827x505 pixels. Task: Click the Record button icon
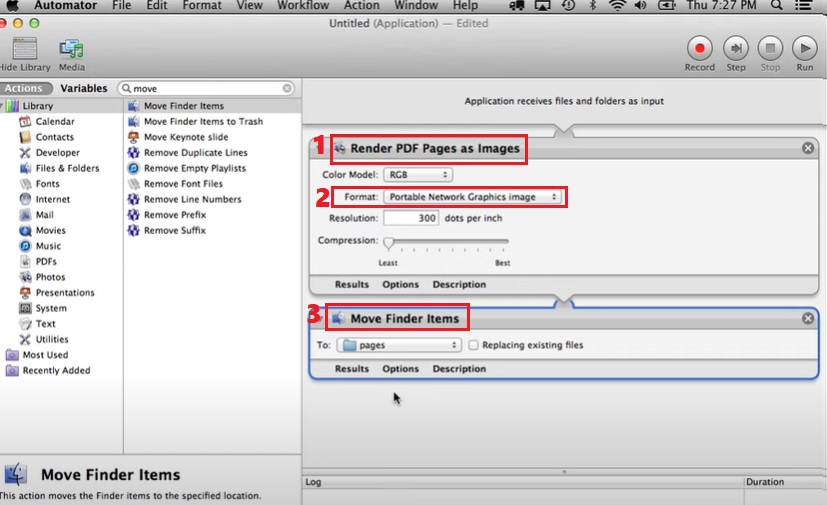pyautogui.click(x=699, y=49)
